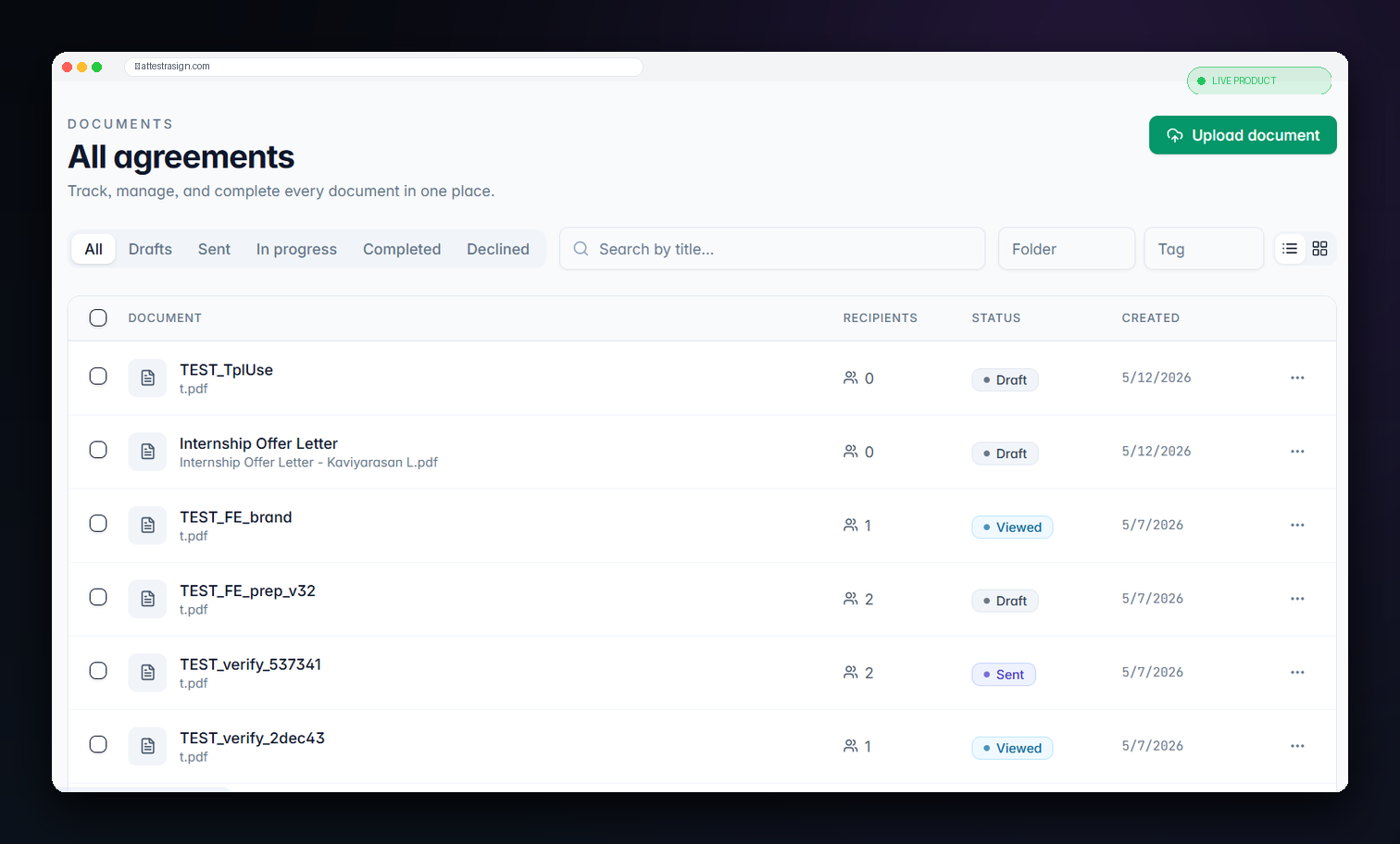
Task: Check the box for TEST_TplUse
Action: coord(98,376)
